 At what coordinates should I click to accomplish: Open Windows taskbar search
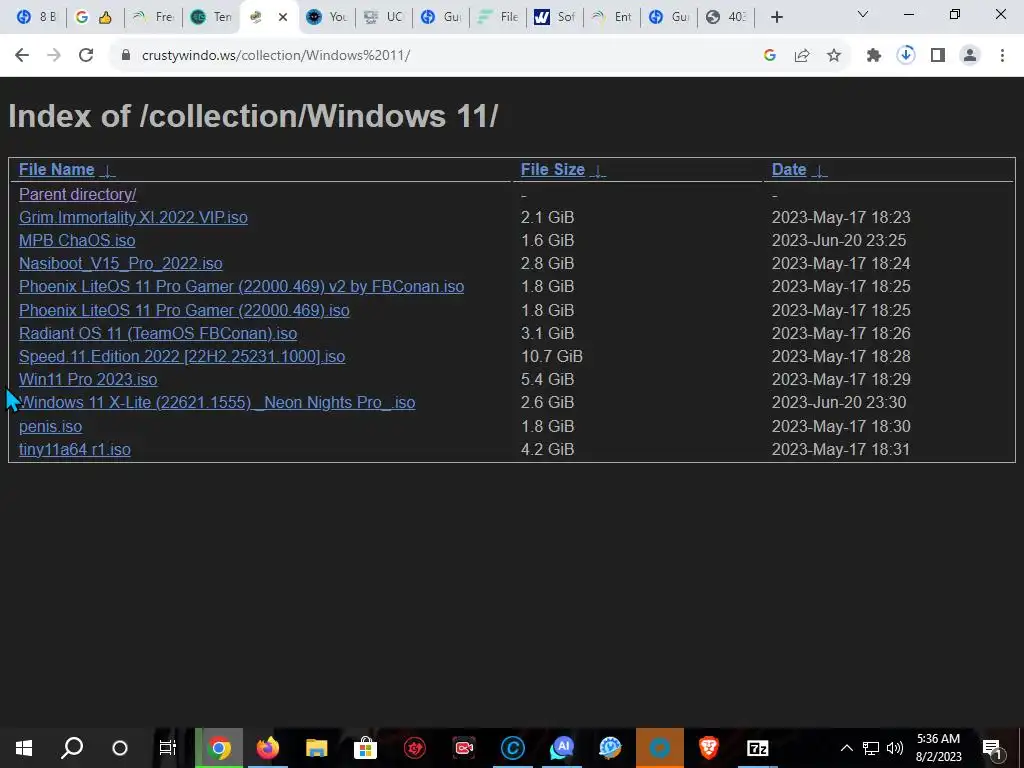point(72,748)
